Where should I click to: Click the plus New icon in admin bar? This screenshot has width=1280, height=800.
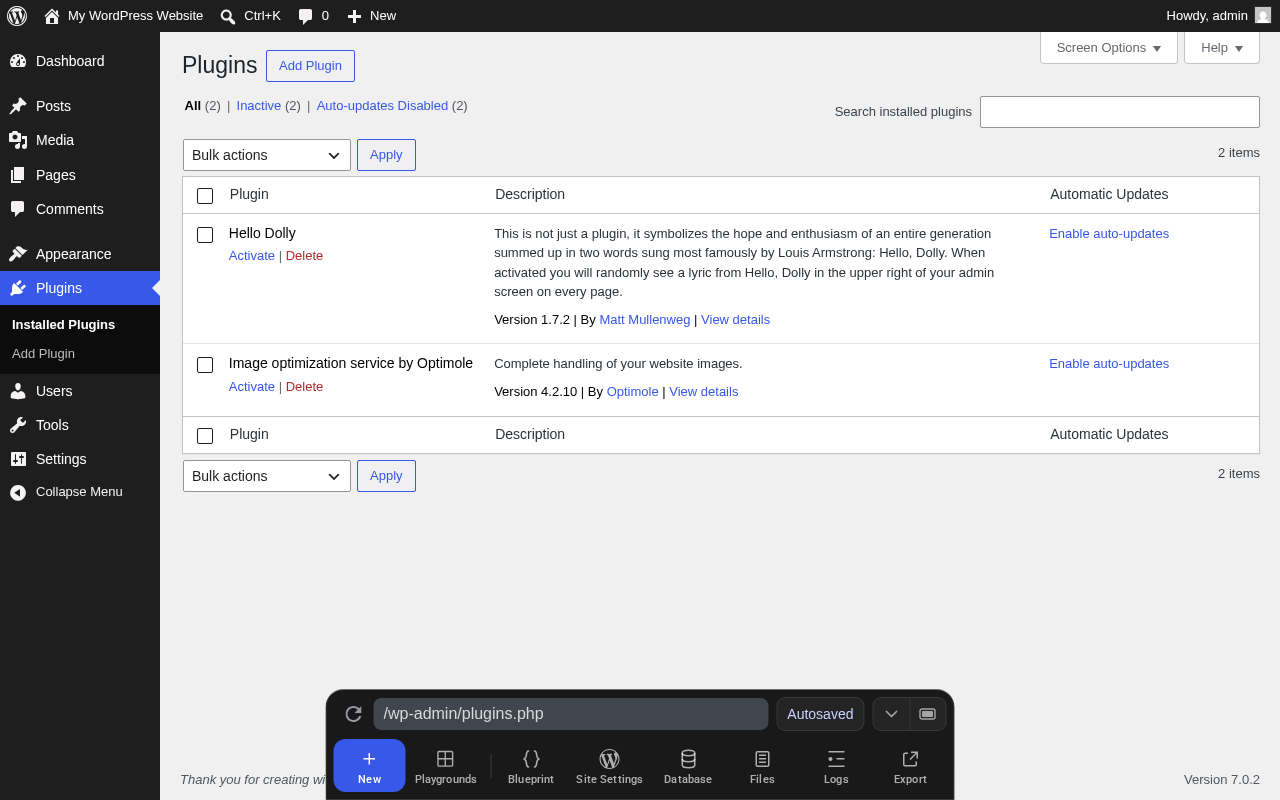354,16
